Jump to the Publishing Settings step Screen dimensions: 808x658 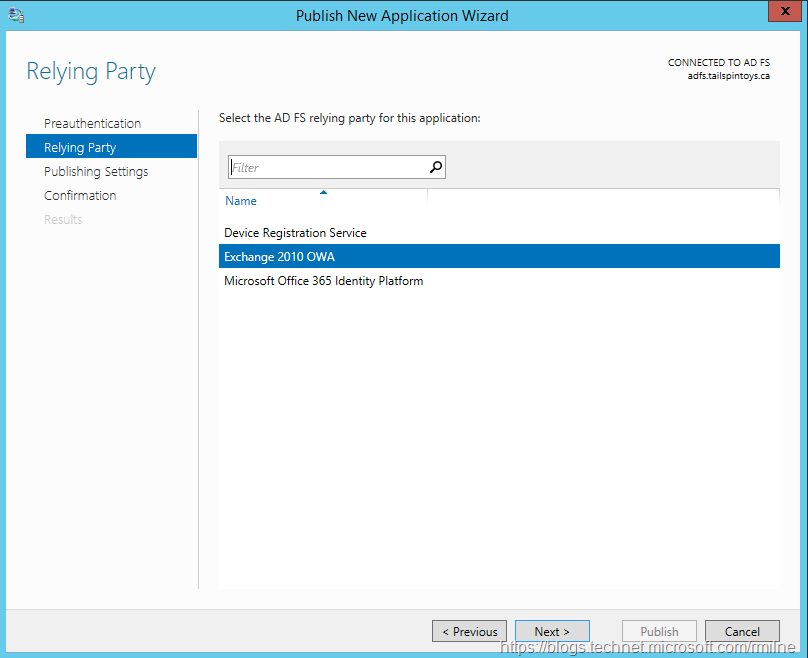(x=96, y=172)
